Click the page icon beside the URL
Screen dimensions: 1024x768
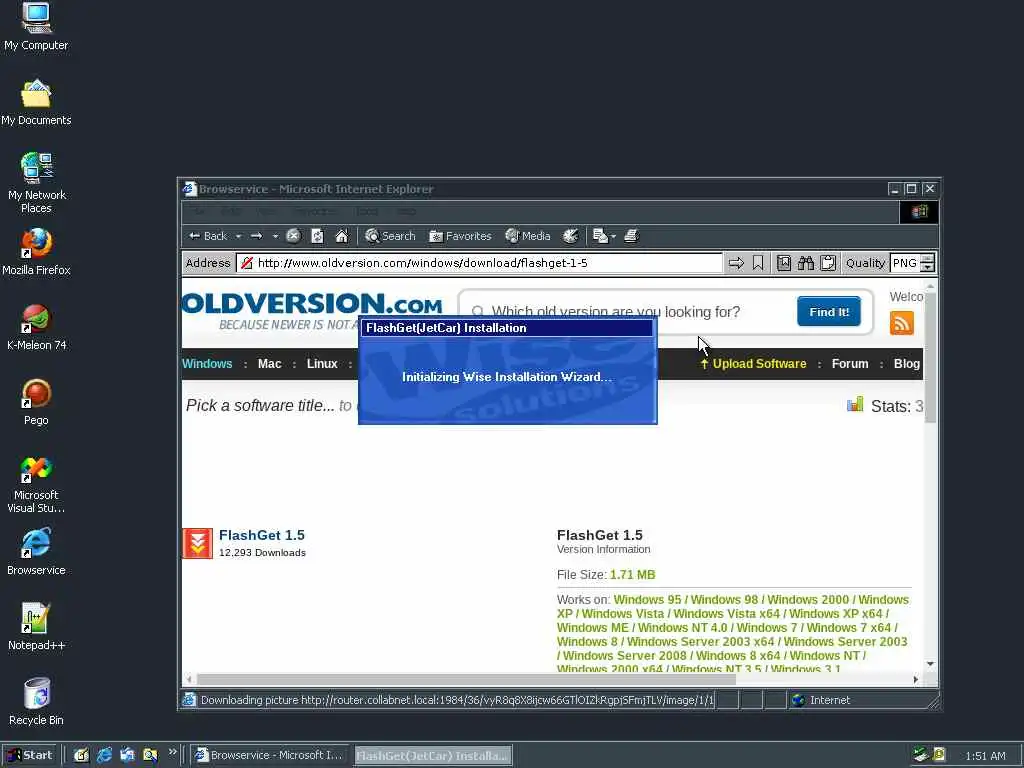[247, 263]
